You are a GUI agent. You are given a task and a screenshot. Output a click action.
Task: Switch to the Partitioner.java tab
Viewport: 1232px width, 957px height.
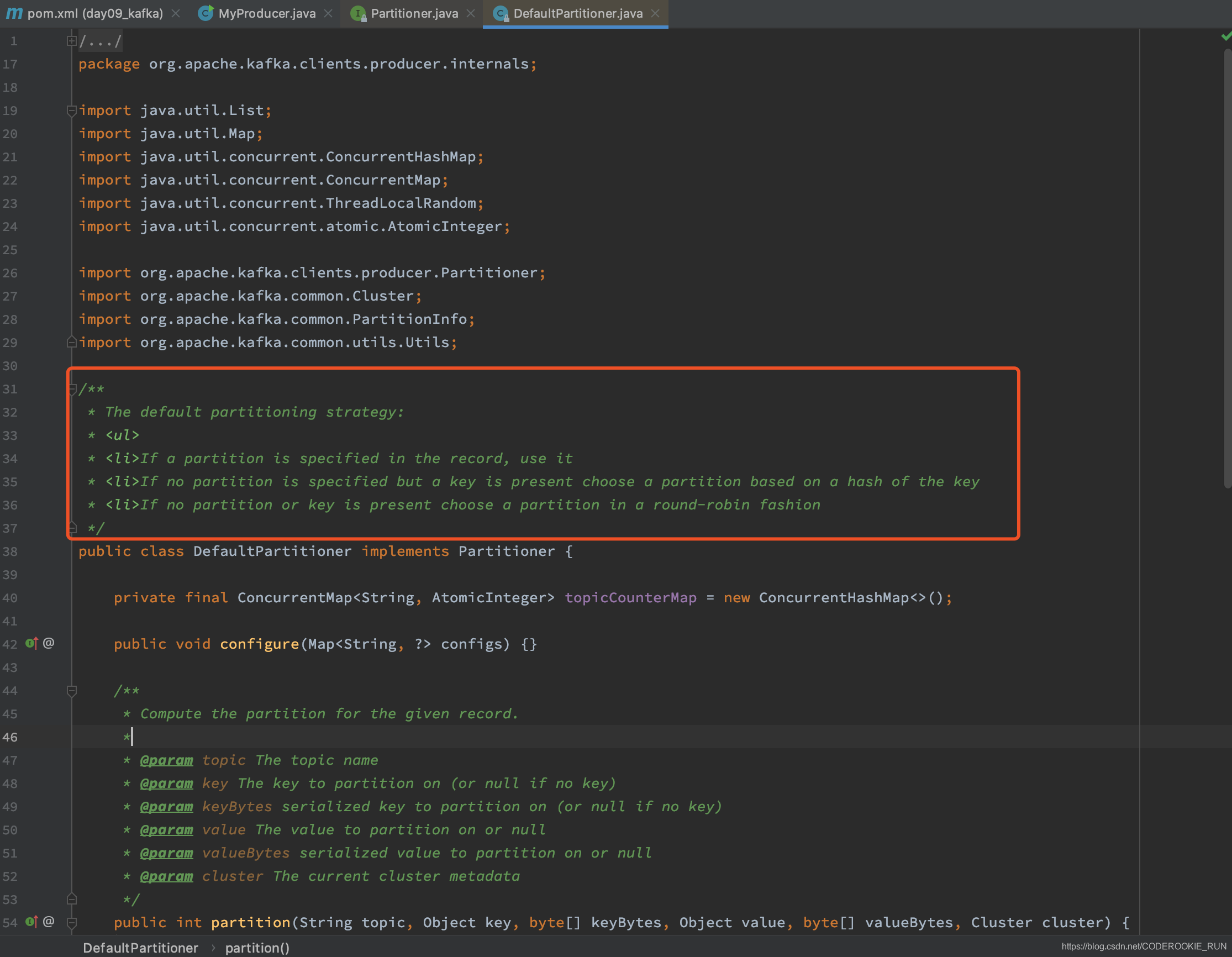pyautogui.click(x=414, y=13)
